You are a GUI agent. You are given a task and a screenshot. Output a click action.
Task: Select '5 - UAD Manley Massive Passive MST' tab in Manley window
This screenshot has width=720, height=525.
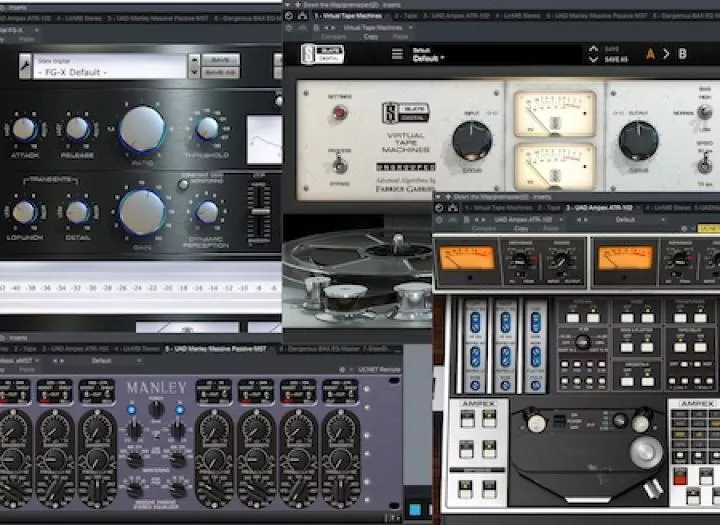(x=216, y=350)
